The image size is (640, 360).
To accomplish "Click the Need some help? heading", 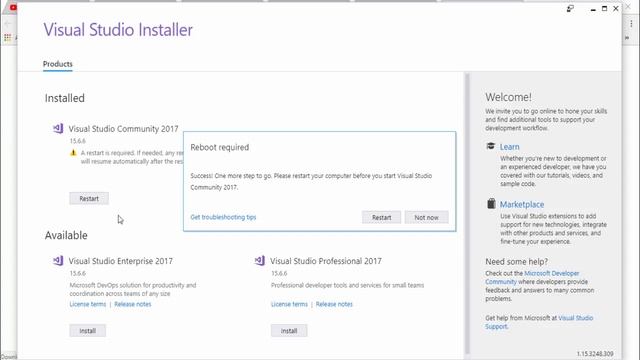I will tap(517, 262).
